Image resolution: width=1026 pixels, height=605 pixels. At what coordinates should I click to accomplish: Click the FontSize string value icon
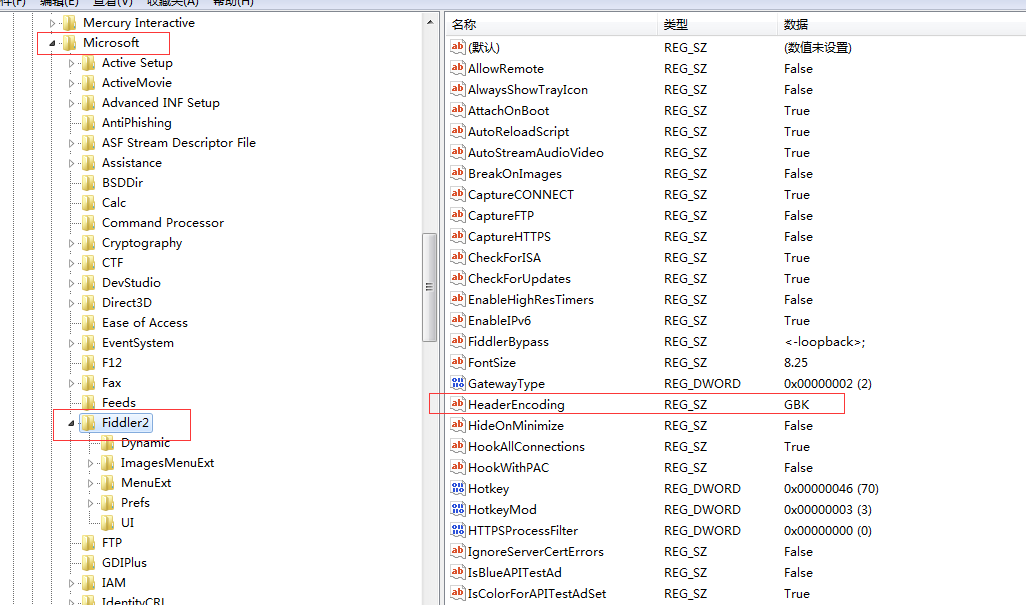pyautogui.click(x=457, y=362)
